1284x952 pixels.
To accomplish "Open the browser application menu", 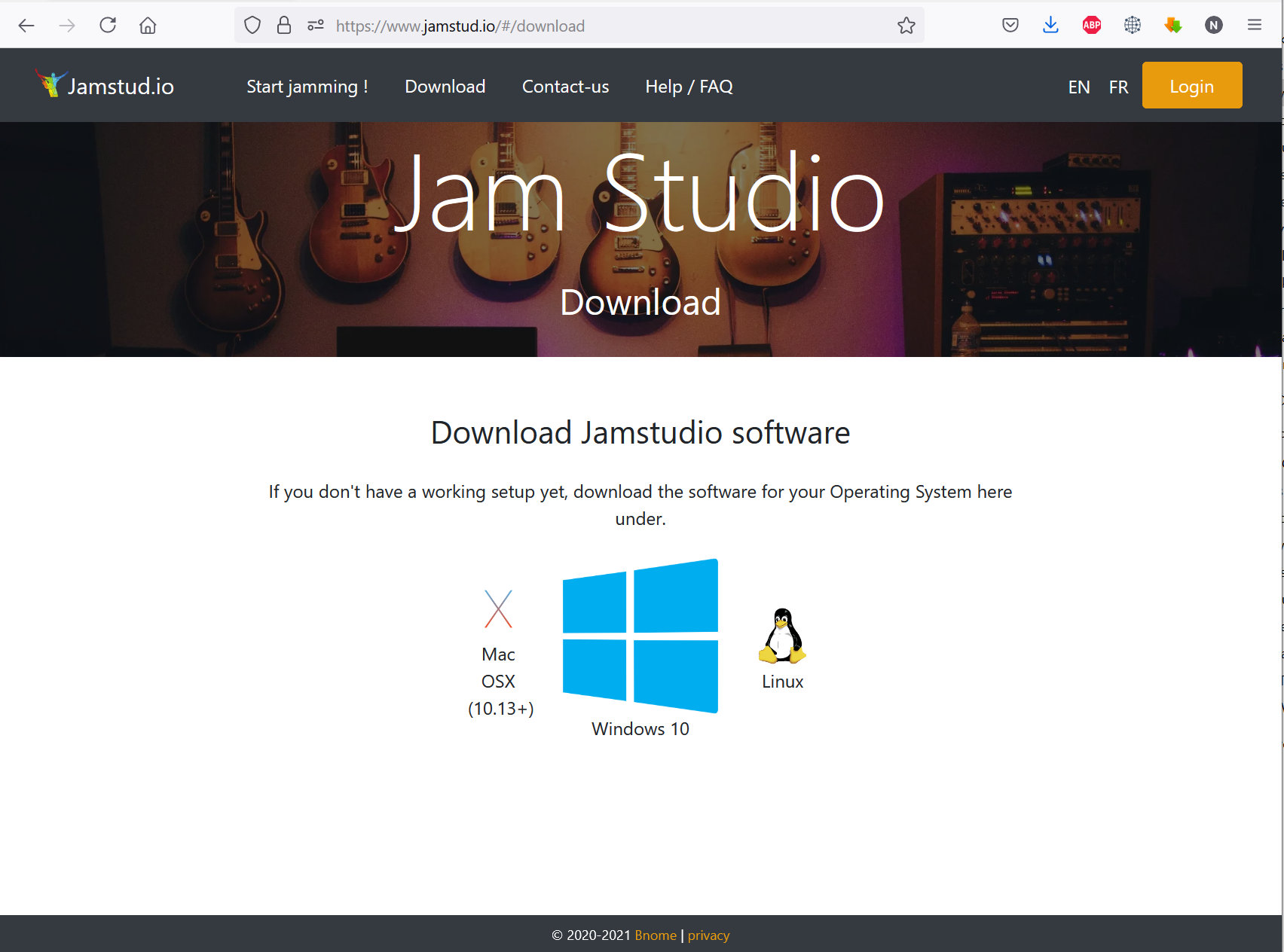I will [x=1255, y=25].
